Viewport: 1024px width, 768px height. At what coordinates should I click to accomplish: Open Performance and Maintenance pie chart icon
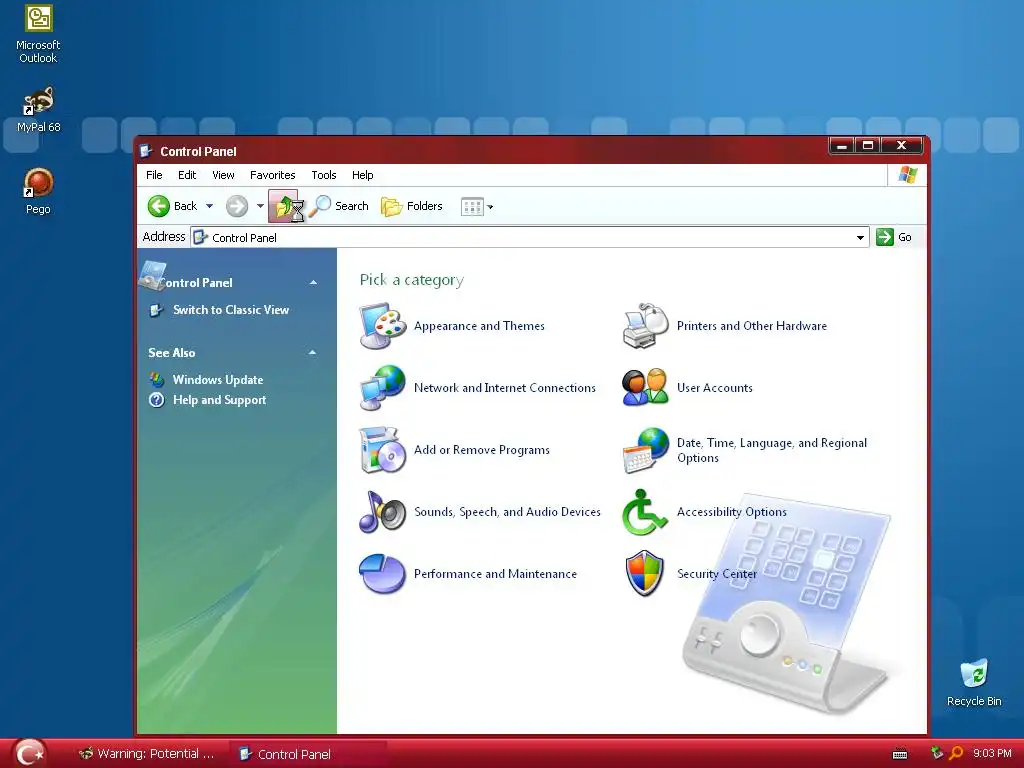pyautogui.click(x=383, y=573)
